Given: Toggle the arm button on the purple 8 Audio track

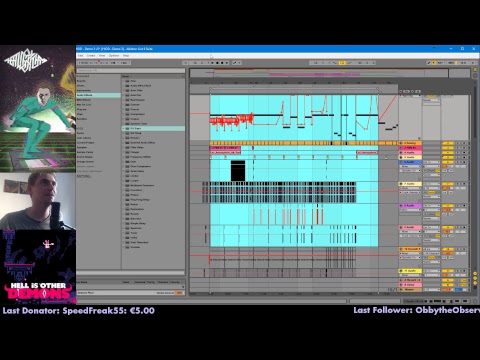Looking at the screenshot, I should click(464, 206).
